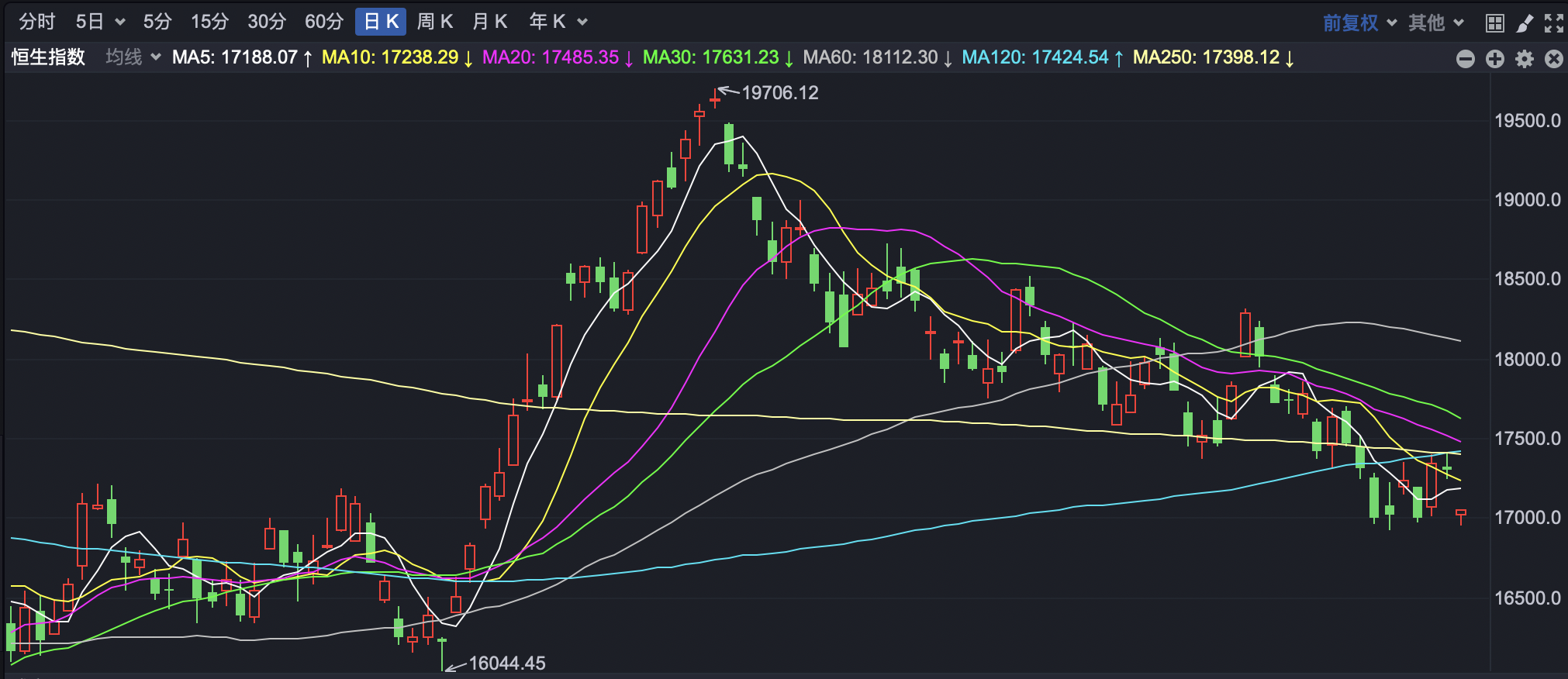This screenshot has height=679, width=1568.
Task: Click the MA120: 17424.54 value
Action: (1043, 57)
